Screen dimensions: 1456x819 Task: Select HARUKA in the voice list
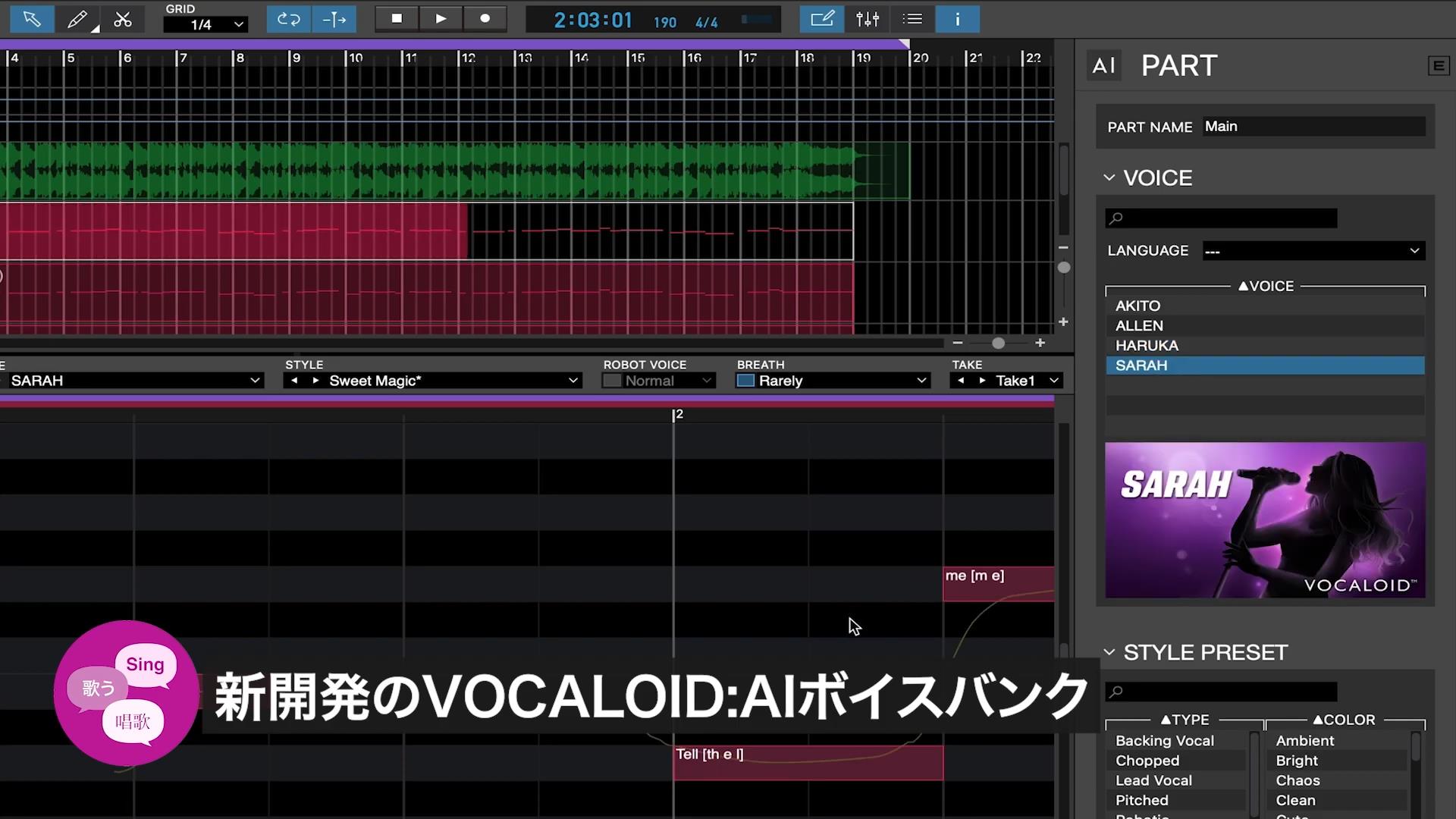[x=1147, y=345]
